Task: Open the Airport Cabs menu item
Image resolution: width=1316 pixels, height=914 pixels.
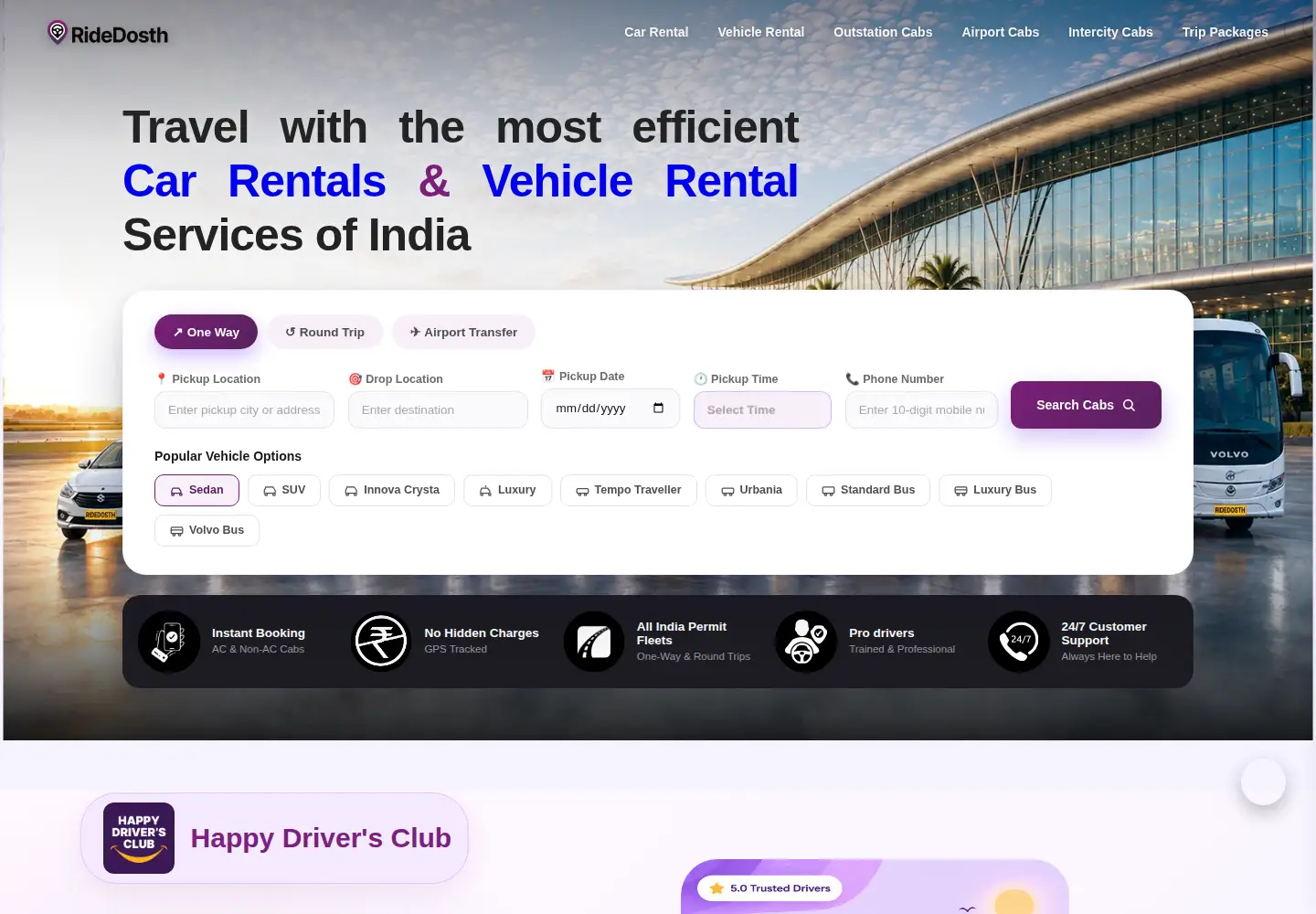Action: (x=1000, y=32)
